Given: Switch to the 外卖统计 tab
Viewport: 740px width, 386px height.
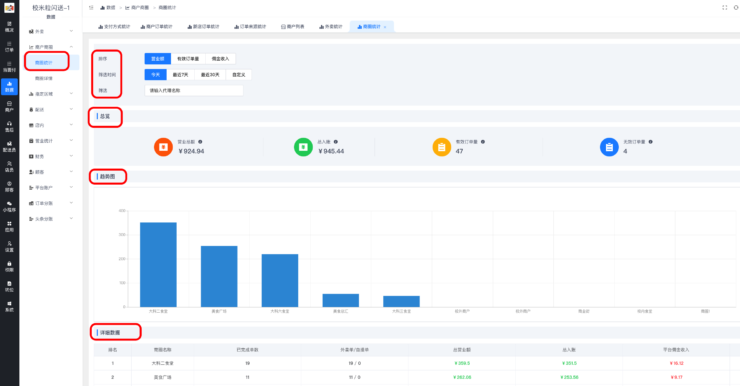Looking at the screenshot, I should pyautogui.click(x=330, y=27).
